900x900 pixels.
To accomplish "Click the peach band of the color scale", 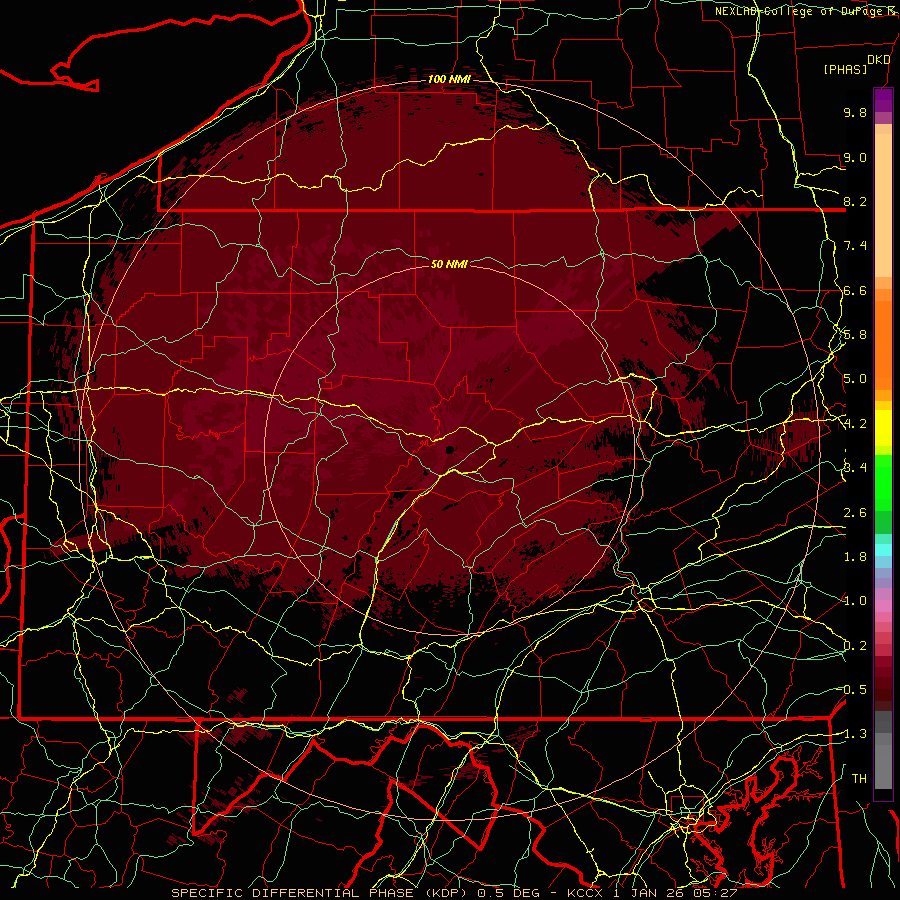I will point(883,205).
